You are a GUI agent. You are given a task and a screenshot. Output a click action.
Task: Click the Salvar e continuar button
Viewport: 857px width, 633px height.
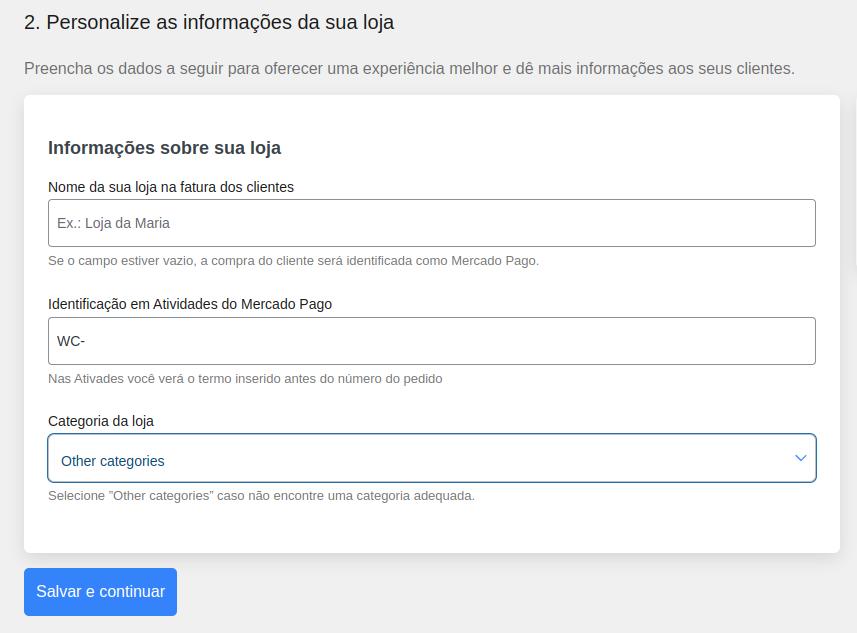click(x=101, y=591)
